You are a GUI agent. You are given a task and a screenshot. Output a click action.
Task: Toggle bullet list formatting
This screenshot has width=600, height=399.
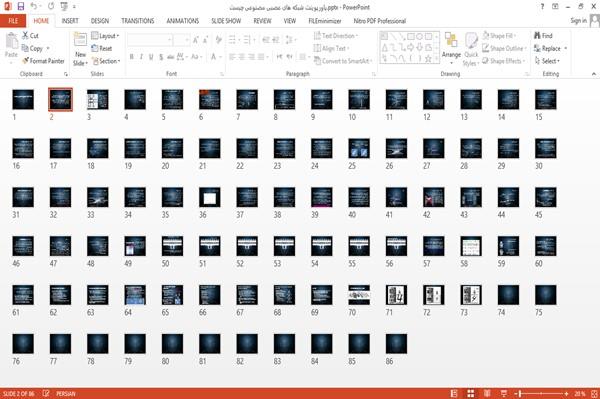(233, 40)
